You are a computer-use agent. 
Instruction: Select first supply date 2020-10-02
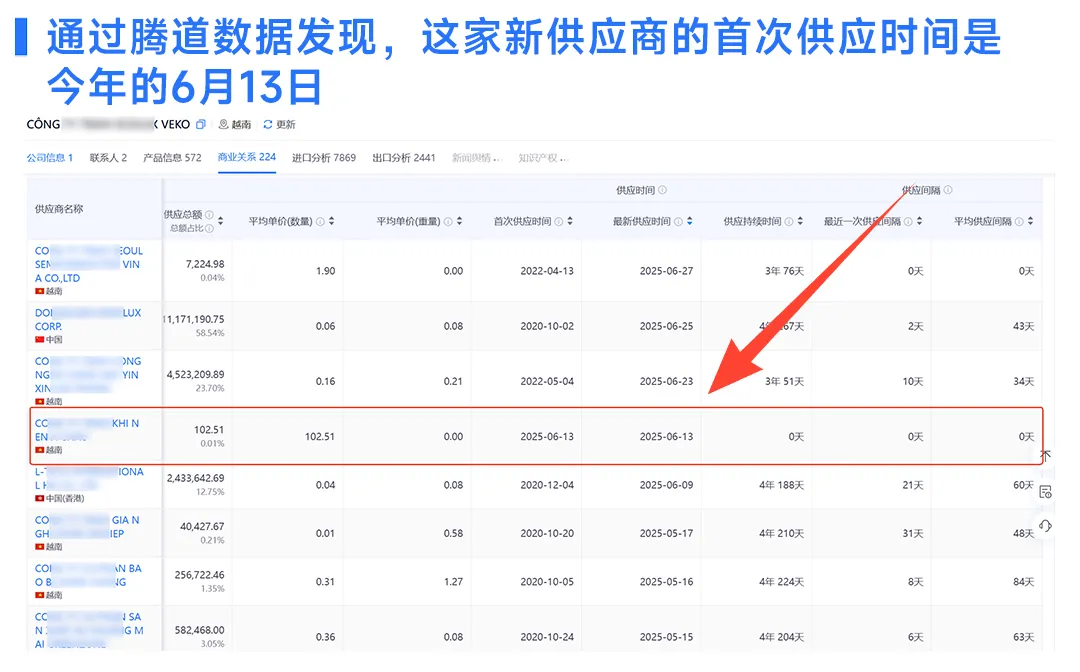point(547,326)
